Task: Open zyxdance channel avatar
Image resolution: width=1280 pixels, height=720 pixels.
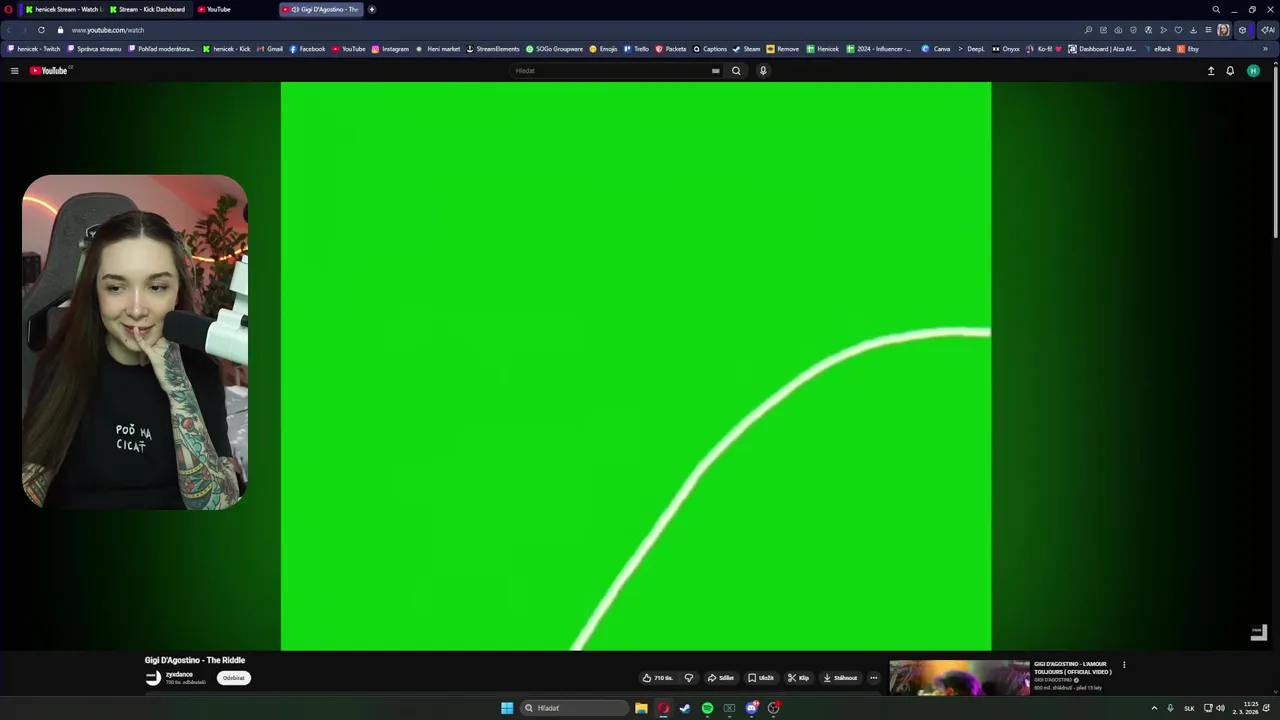Action: [153, 678]
